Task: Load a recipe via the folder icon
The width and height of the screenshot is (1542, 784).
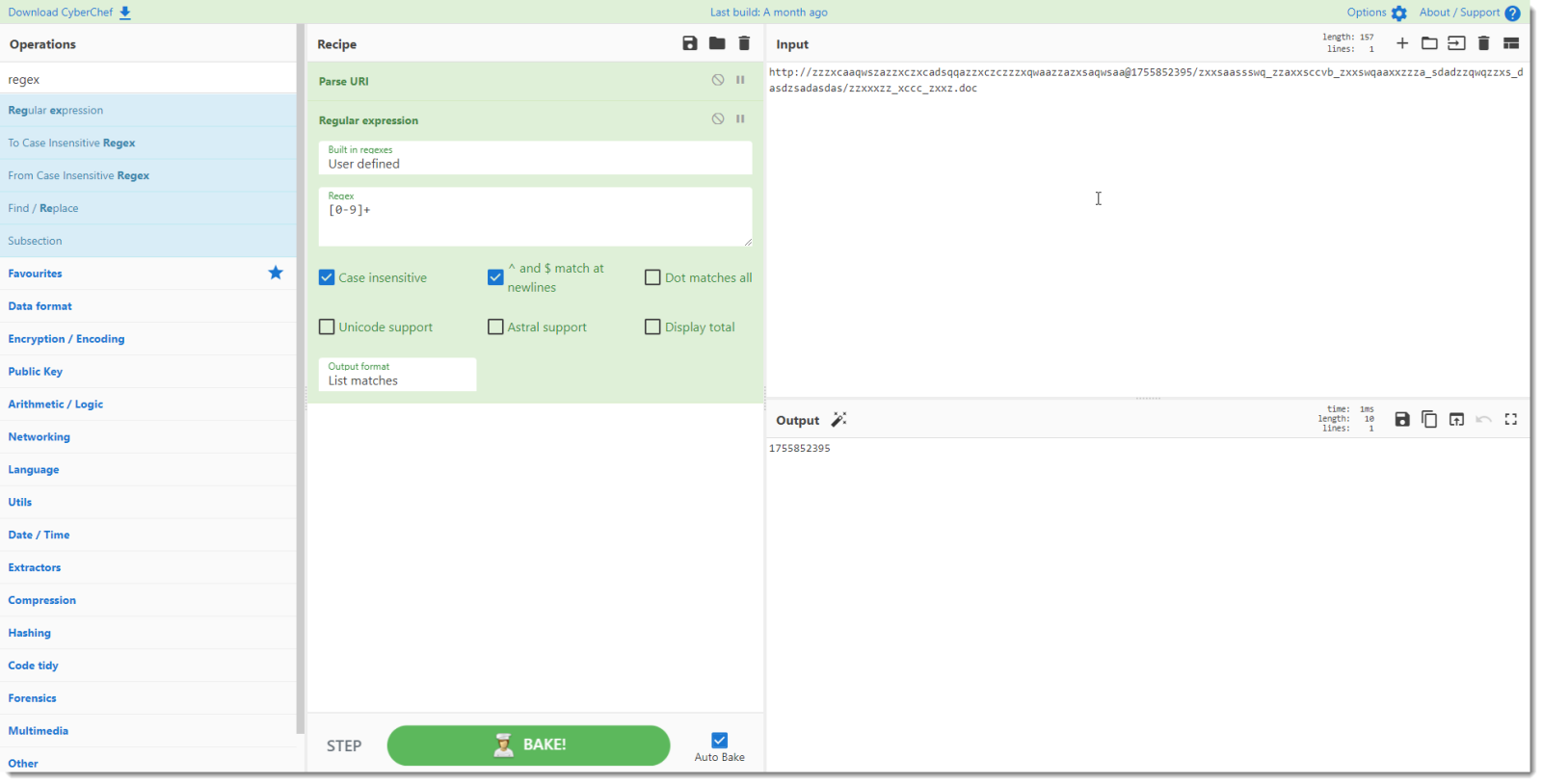Action: 717,43
